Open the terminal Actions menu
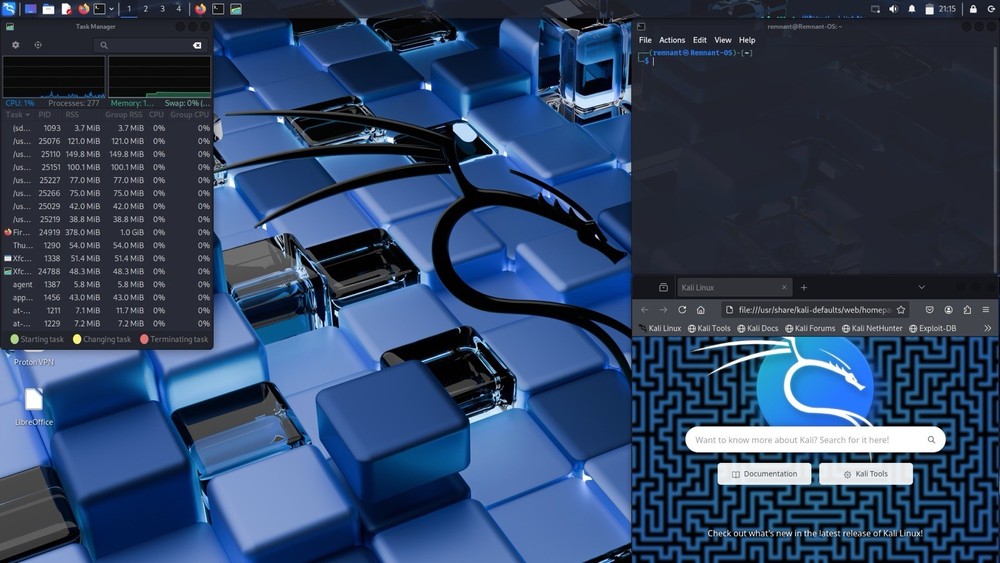Viewport: 1000px width, 563px height. [x=672, y=40]
